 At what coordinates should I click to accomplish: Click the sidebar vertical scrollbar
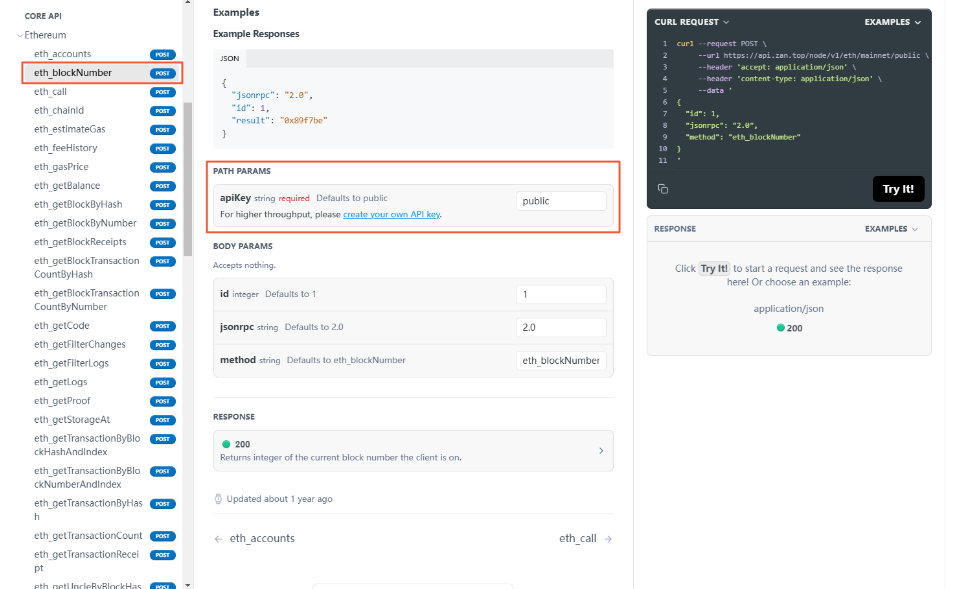186,180
